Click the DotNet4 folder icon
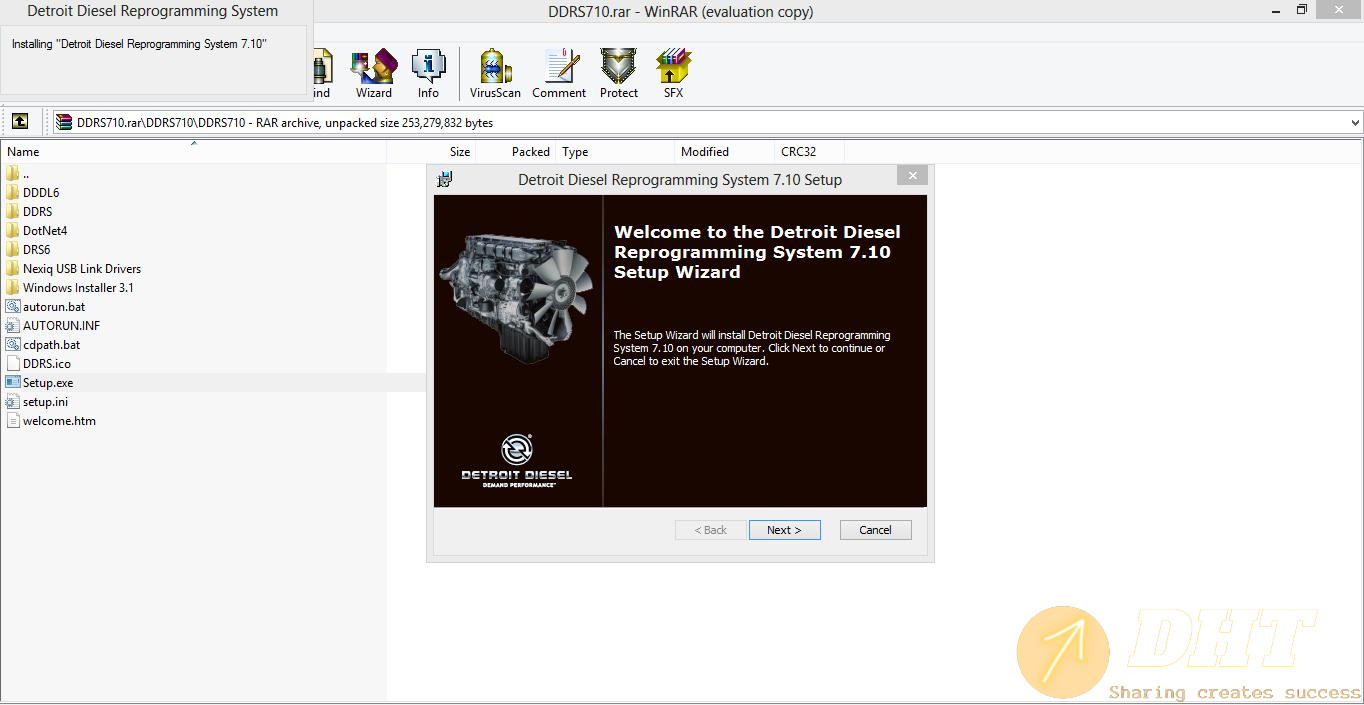1364x705 pixels. point(13,230)
